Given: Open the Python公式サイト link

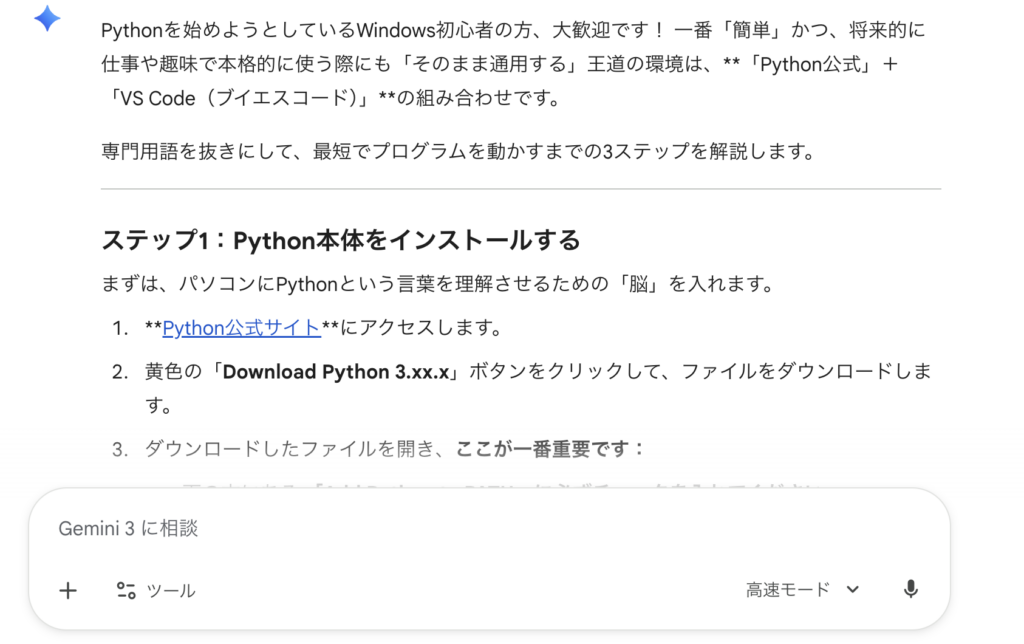Looking at the screenshot, I should [241, 328].
